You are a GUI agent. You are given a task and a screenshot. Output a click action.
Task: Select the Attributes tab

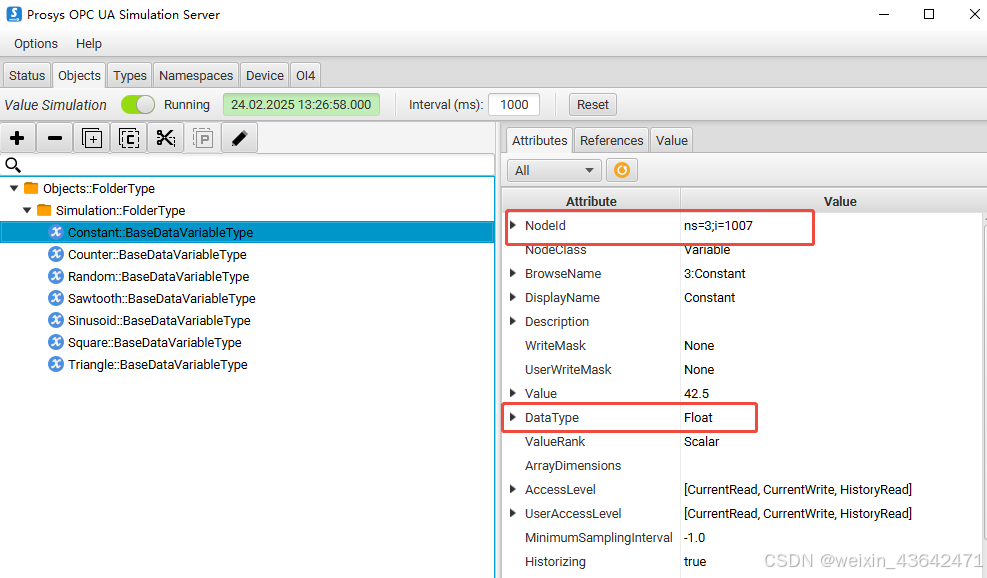click(x=539, y=140)
